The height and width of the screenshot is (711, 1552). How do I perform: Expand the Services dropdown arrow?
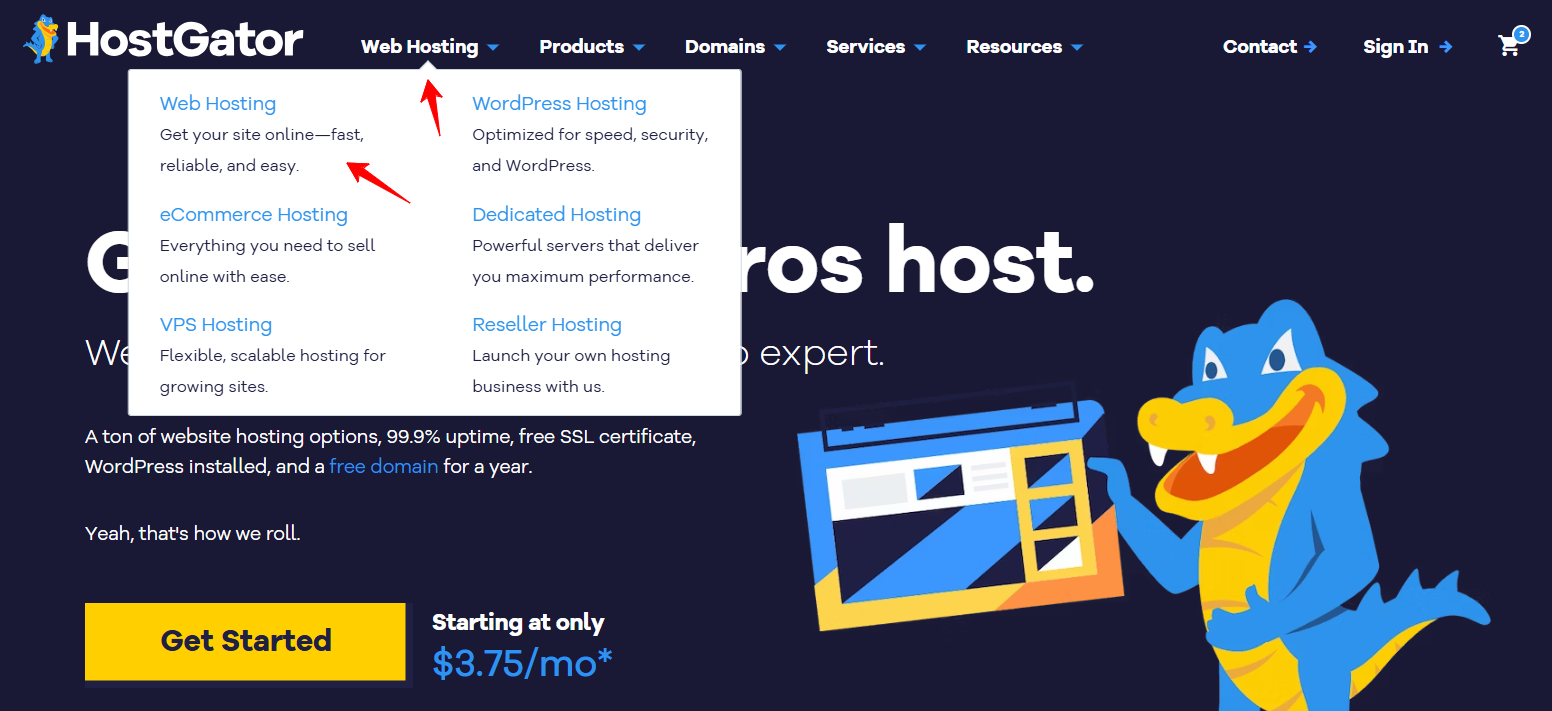pyautogui.click(x=920, y=47)
